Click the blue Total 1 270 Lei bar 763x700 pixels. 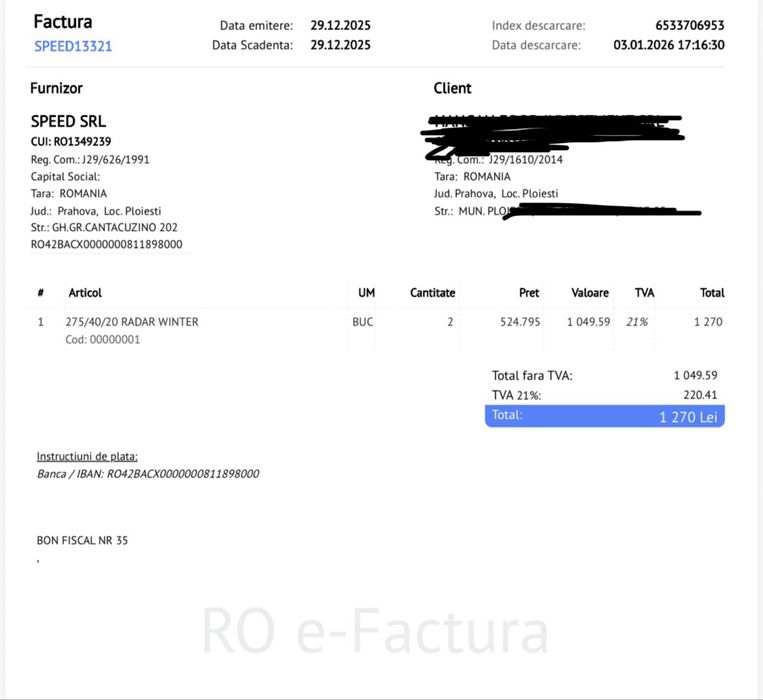pos(604,416)
